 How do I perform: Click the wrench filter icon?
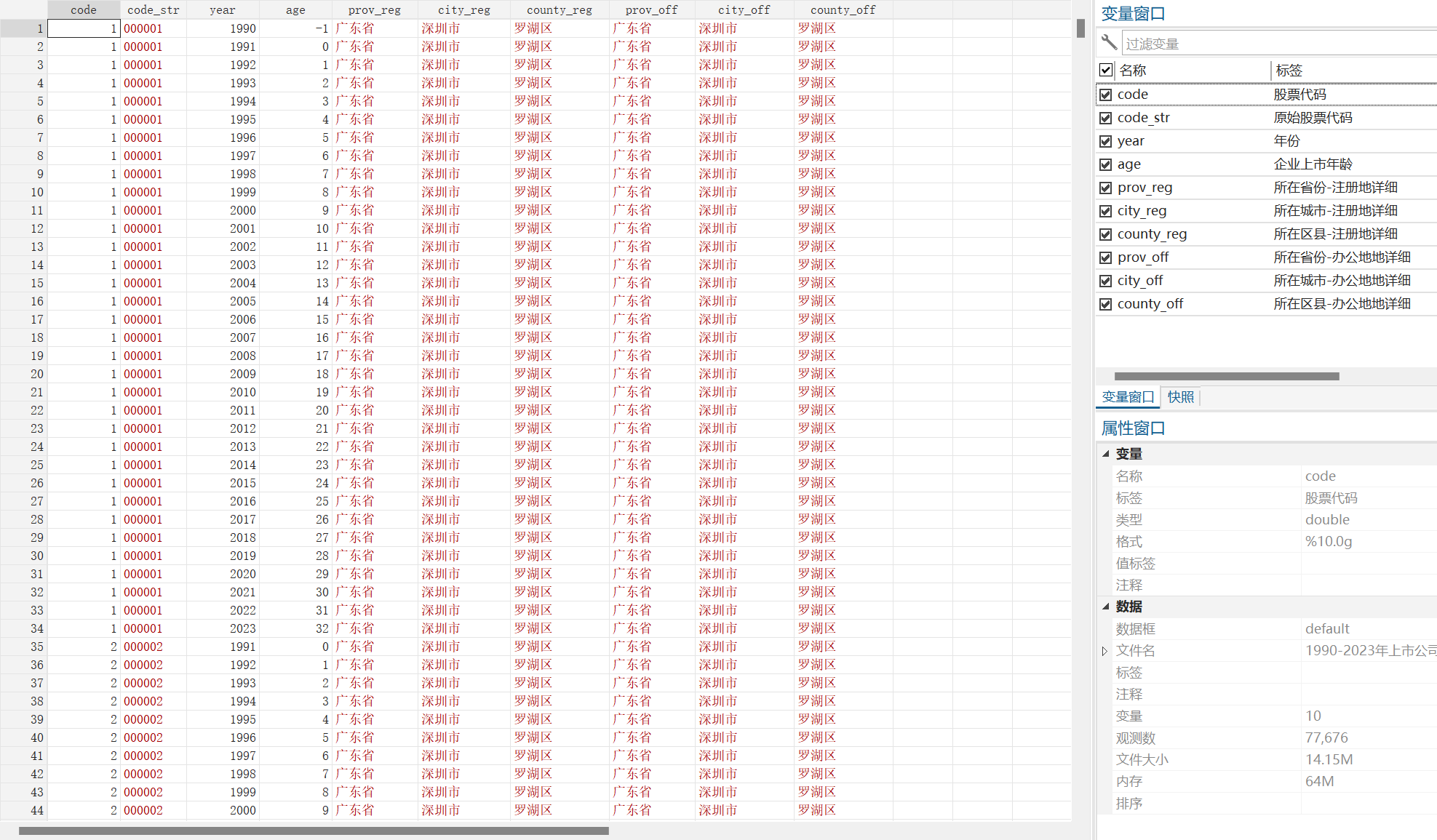point(1109,42)
